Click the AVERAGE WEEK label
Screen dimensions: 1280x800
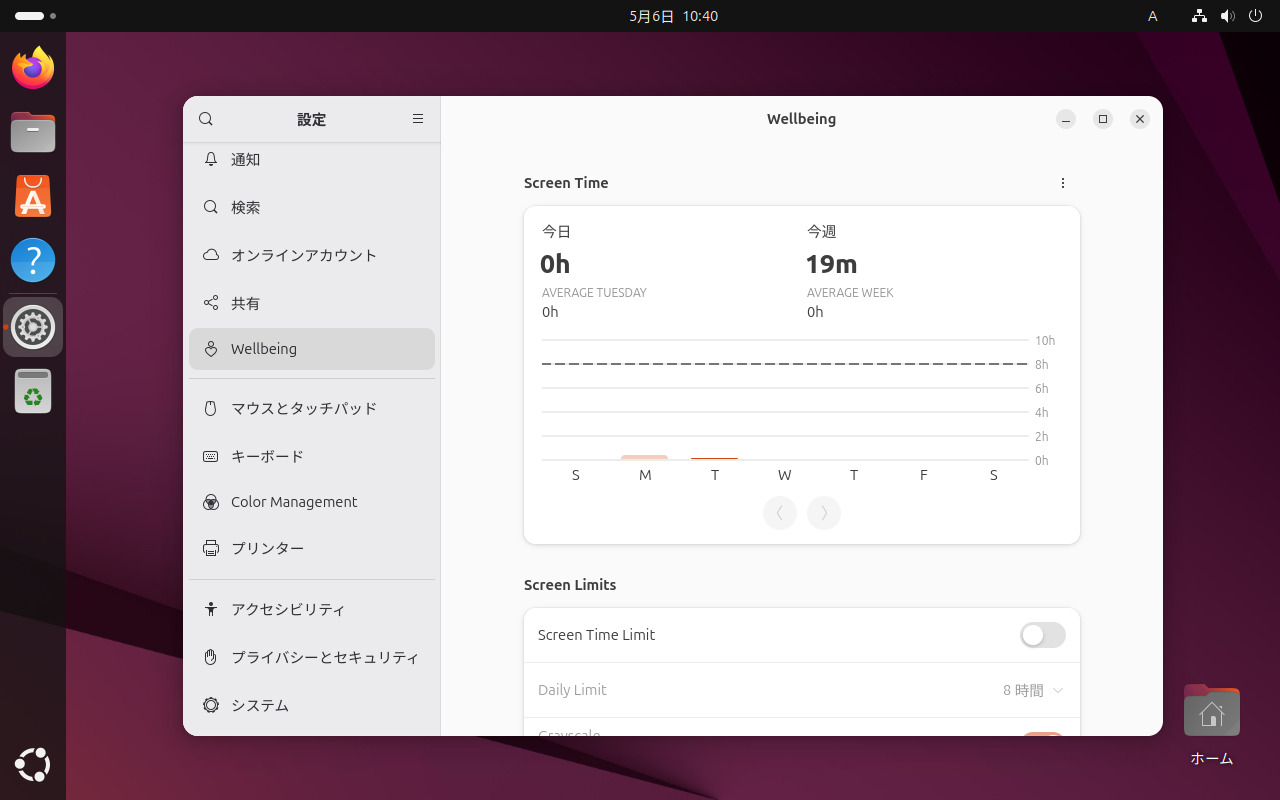850,293
